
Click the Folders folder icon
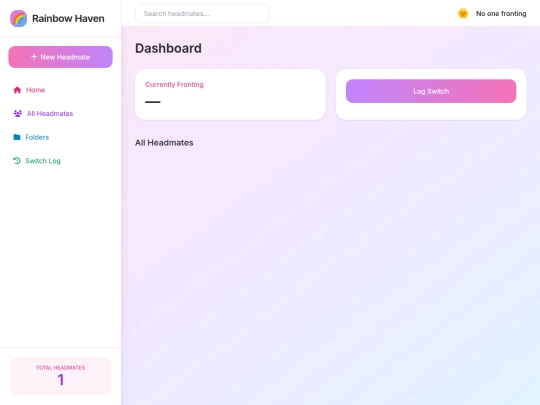click(x=17, y=137)
